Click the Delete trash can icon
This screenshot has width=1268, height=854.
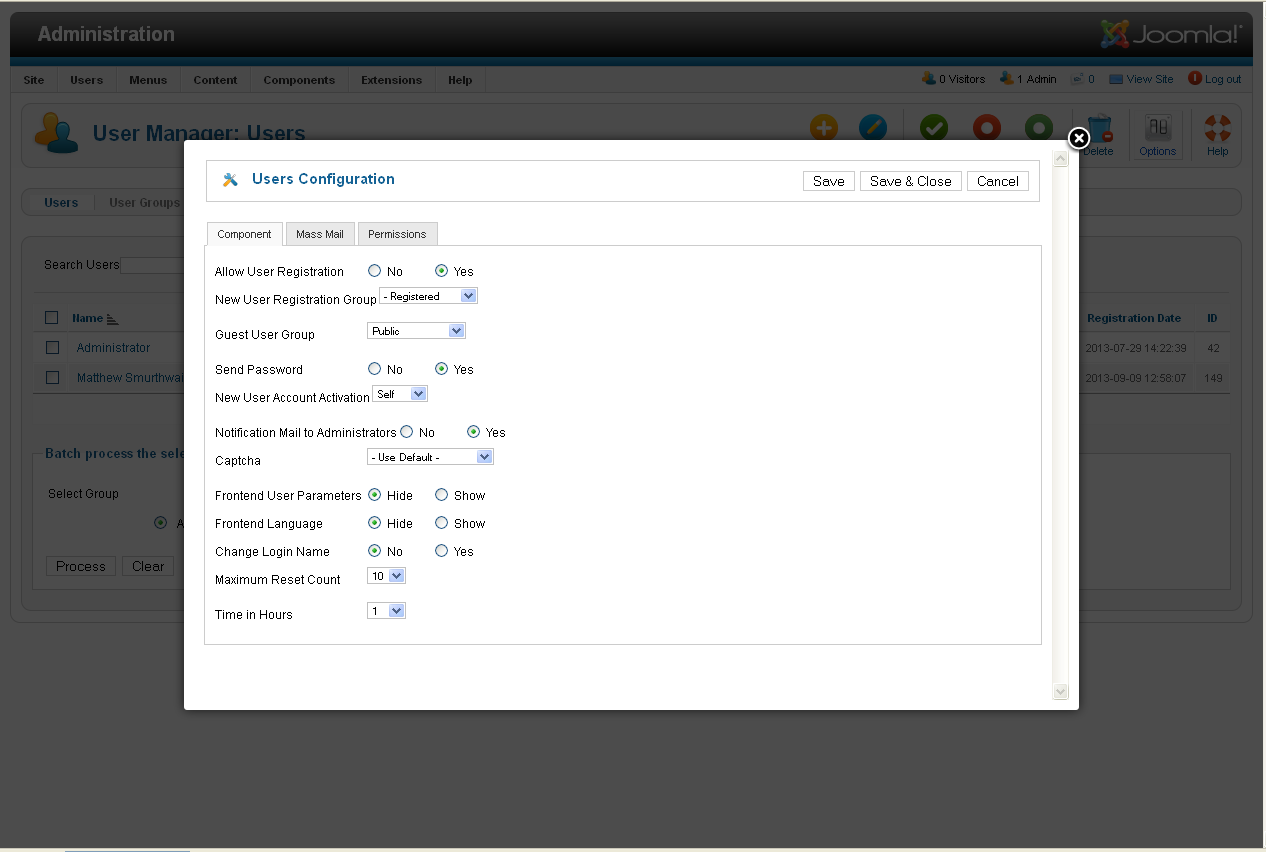[1099, 128]
